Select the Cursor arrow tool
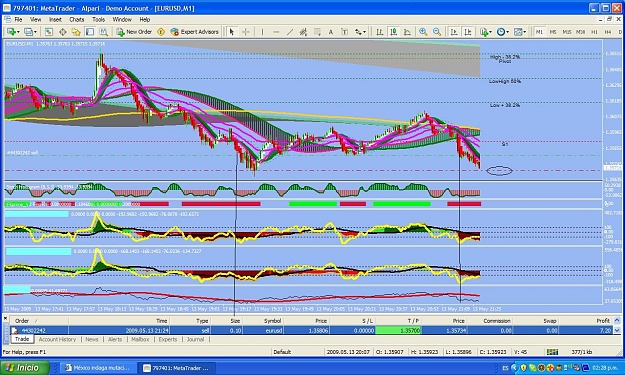The image size is (625, 375). pyautogui.click(x=232, y=32)
